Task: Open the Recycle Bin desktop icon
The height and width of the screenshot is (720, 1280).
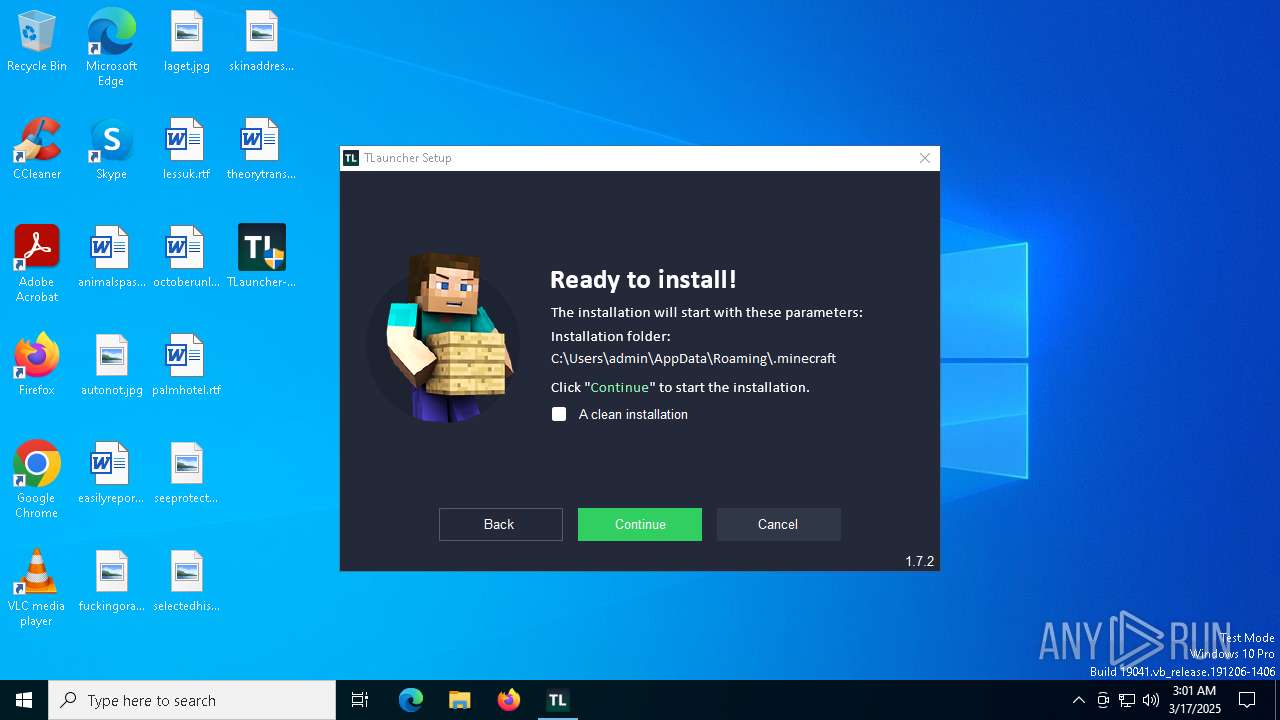Action: (x=37, y=42)
